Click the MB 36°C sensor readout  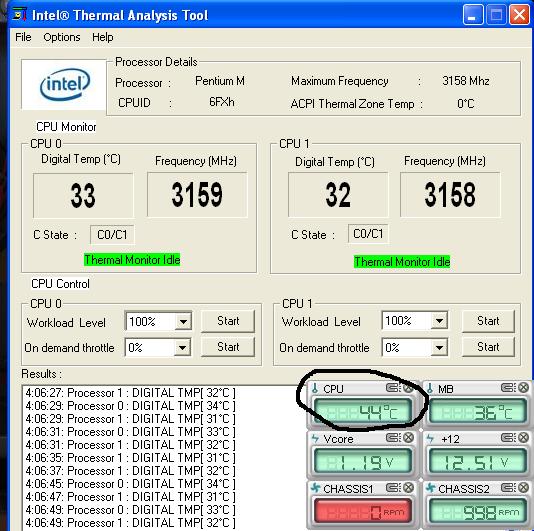[478, 412]
